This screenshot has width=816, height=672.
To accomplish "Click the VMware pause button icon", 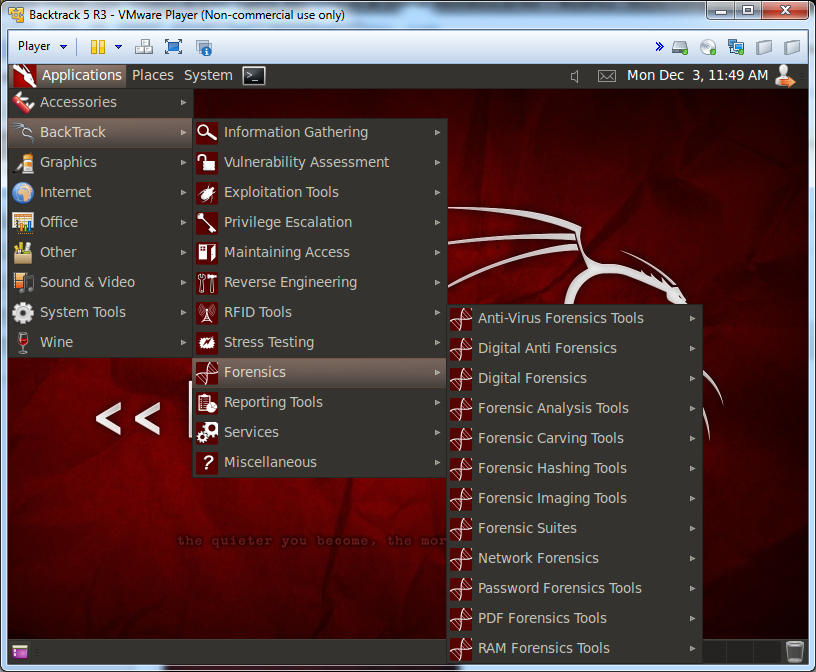I will click(x=98, y=47).
